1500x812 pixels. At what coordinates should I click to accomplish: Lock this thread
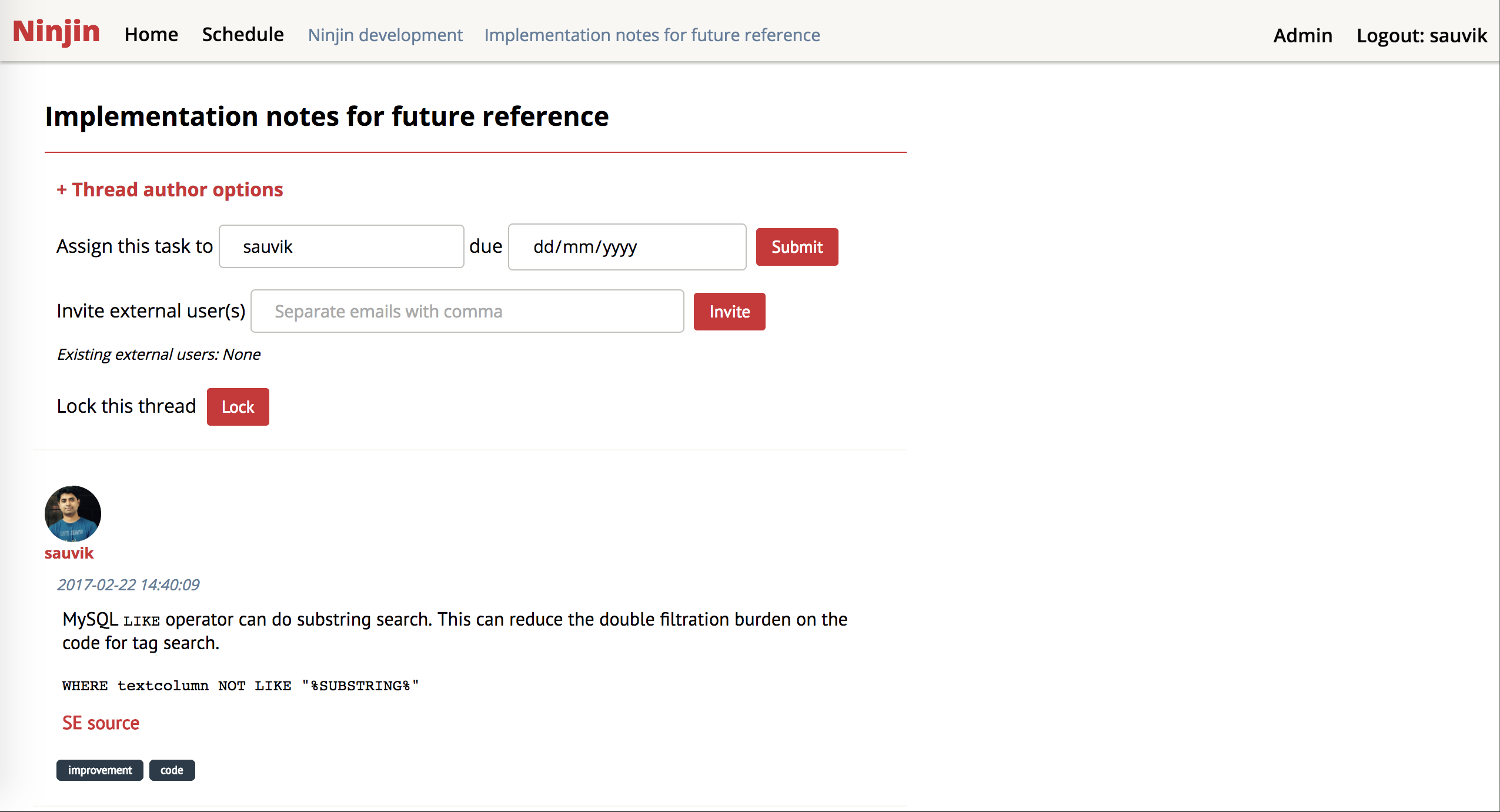(238, 406)
